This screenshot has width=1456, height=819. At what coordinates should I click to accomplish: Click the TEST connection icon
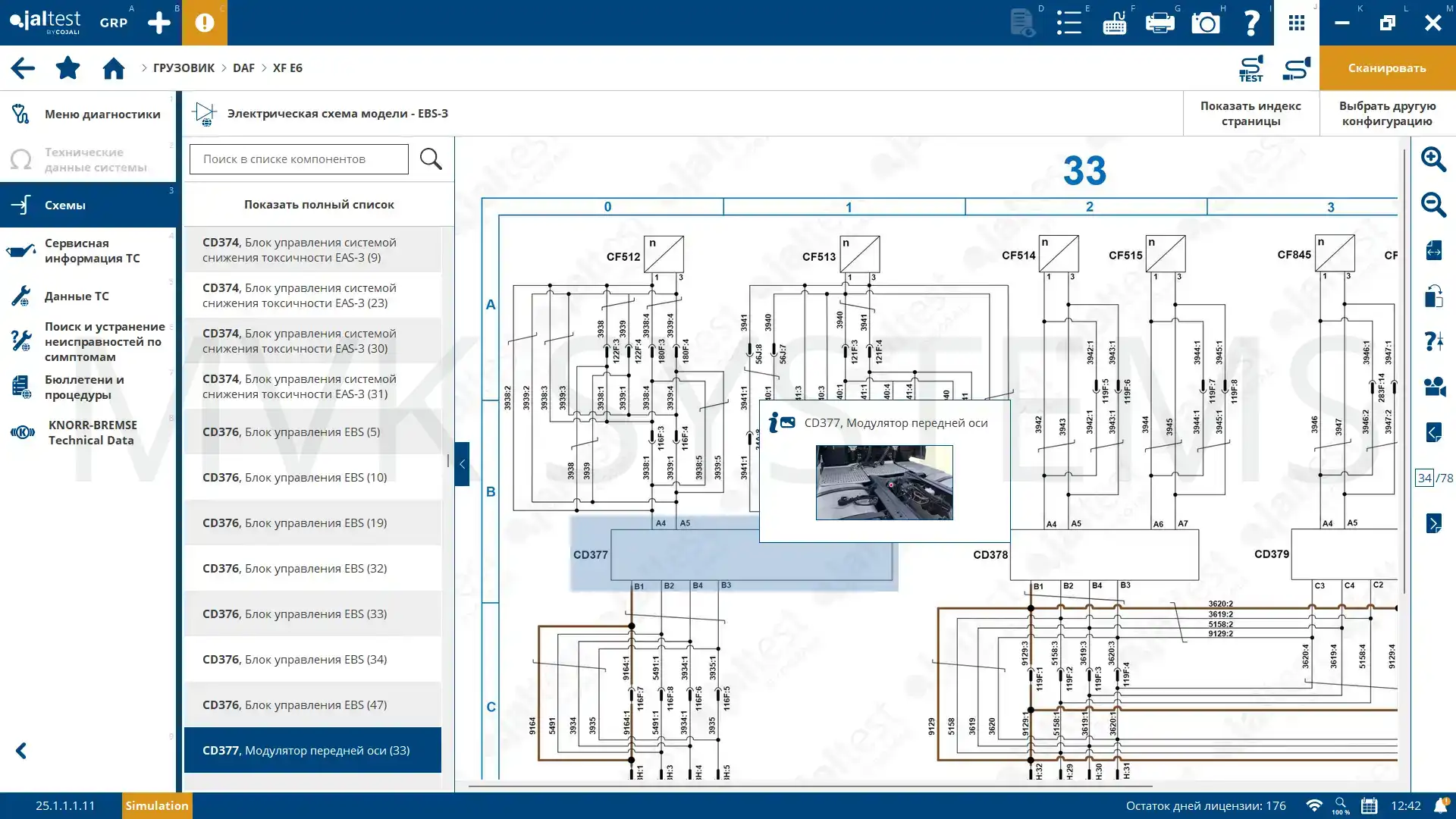click(x=1251, y=68)
